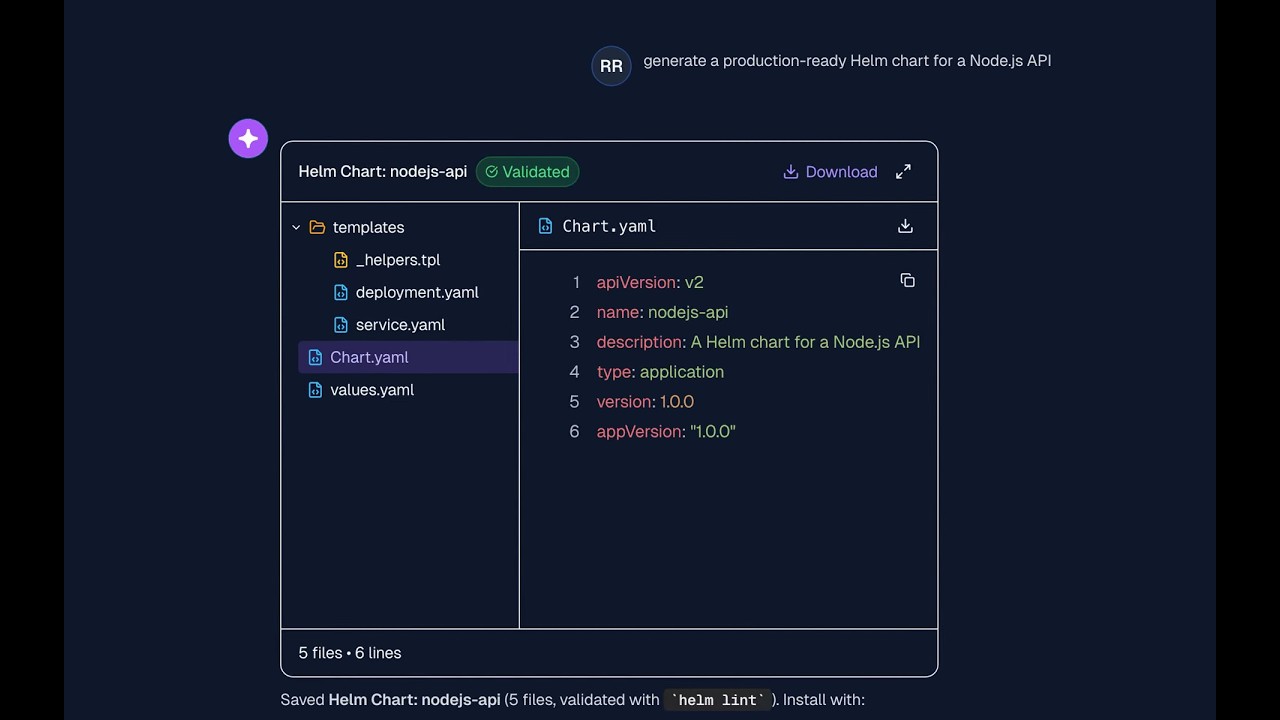Click line number 1 in gutter
Viewport: 1280px width, 720px height.
coord(575,282)
